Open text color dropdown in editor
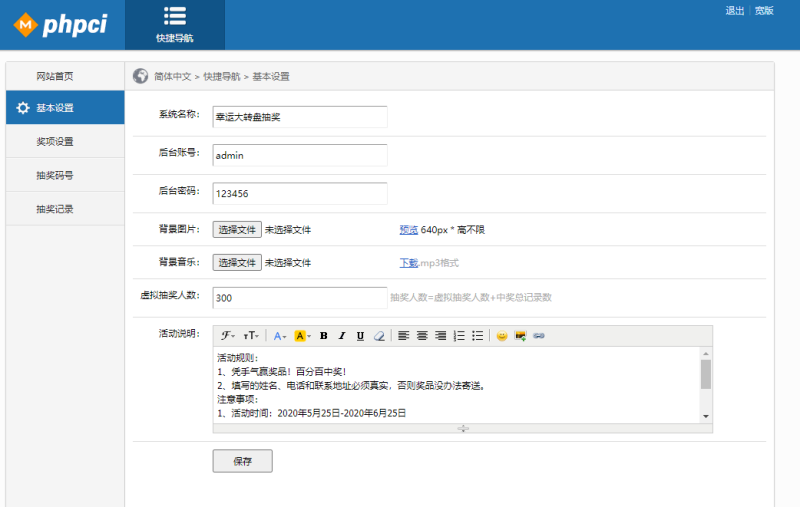The width and height of the screenshot is (800, 507). point(280,336)
